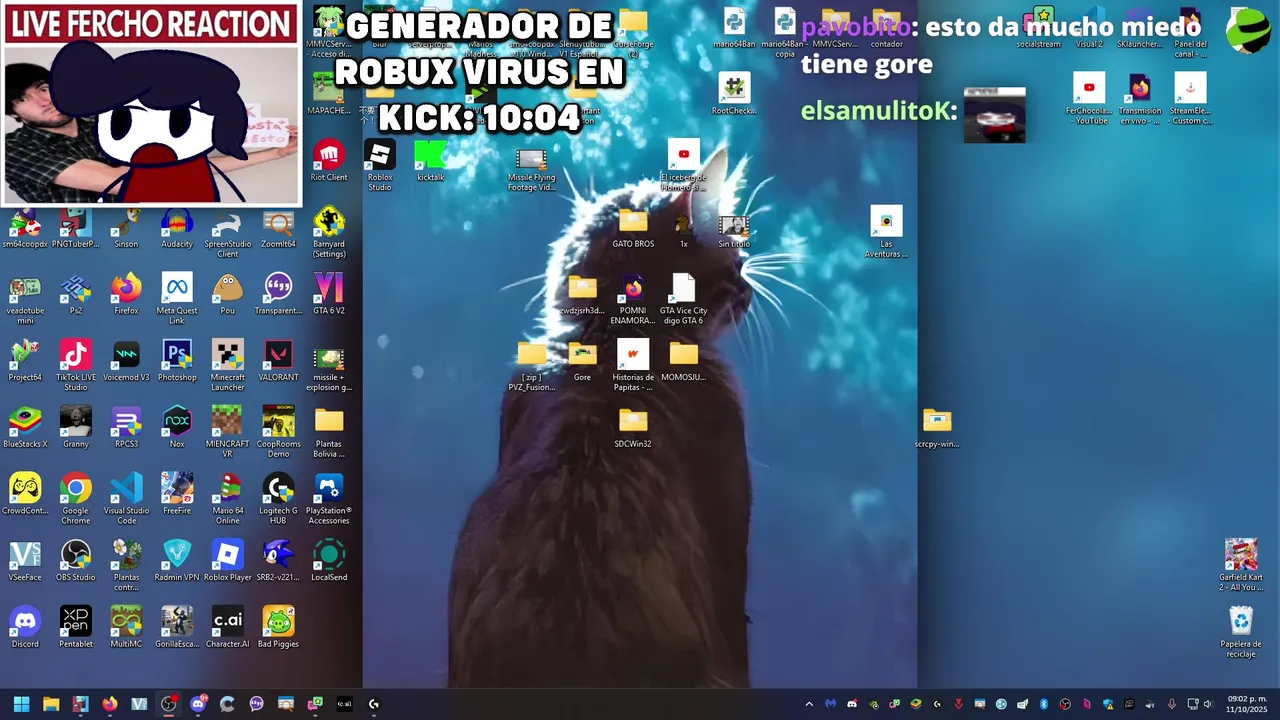
Task: Open the Sin título image file
Action: coord(734,230)
